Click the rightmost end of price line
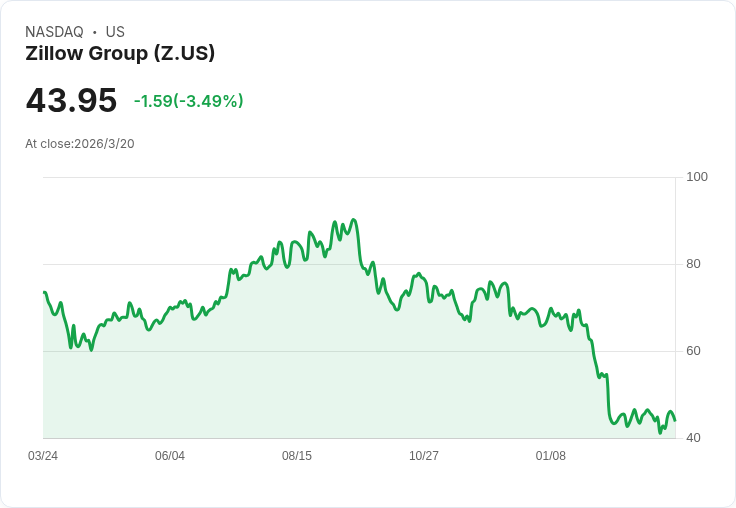Screen dimensions: 736x508 pyautogui.click(x=675, y=420)
